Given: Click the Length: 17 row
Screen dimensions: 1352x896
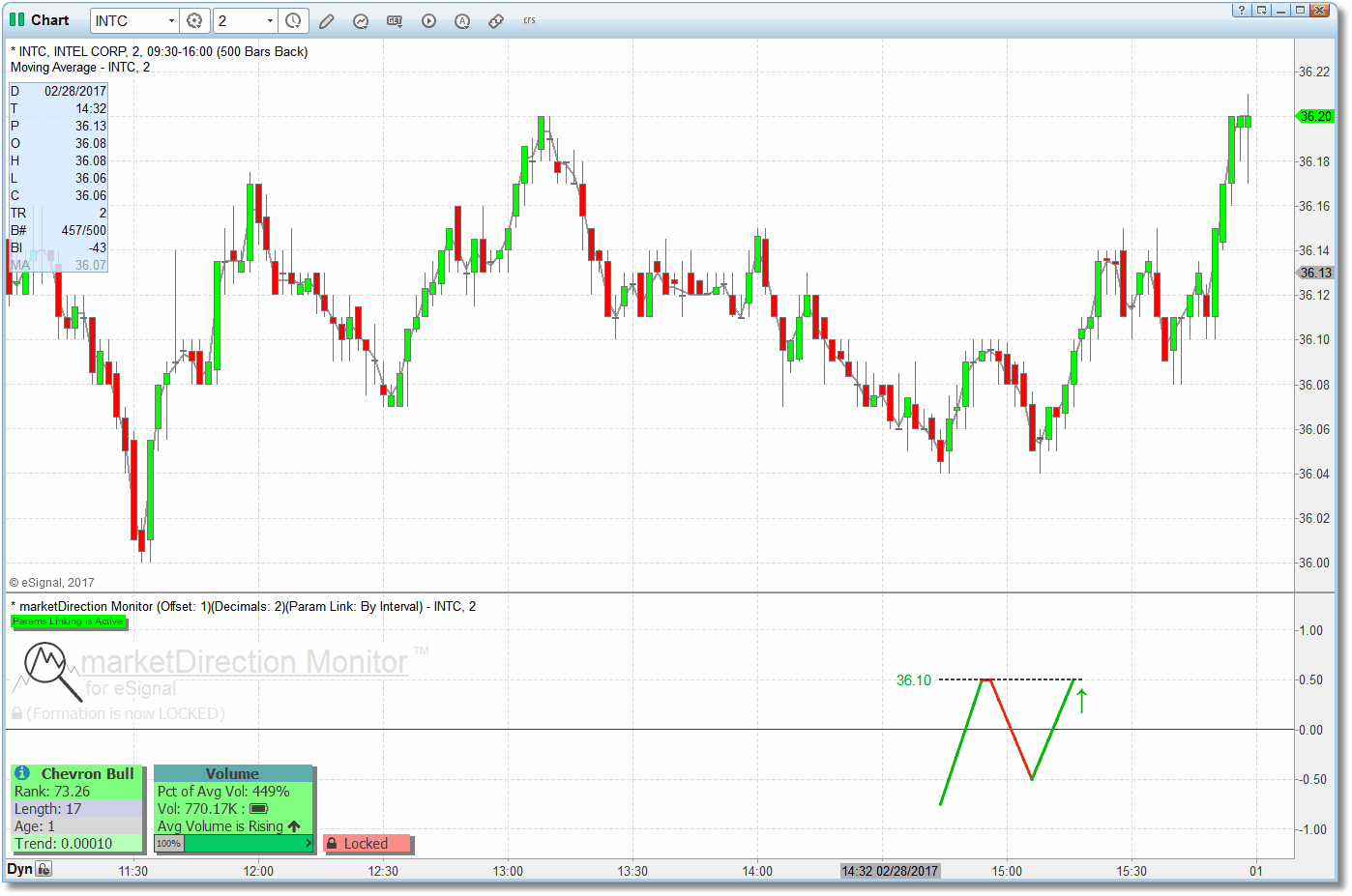Looking at the screenshot, I should pos(77,808).
